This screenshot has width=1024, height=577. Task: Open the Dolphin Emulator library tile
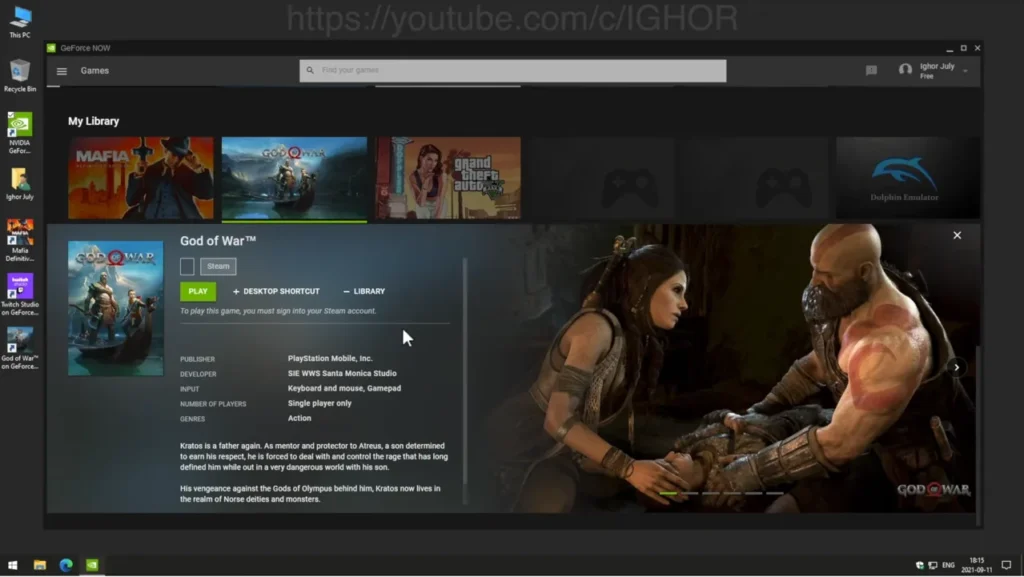[907, 178]
